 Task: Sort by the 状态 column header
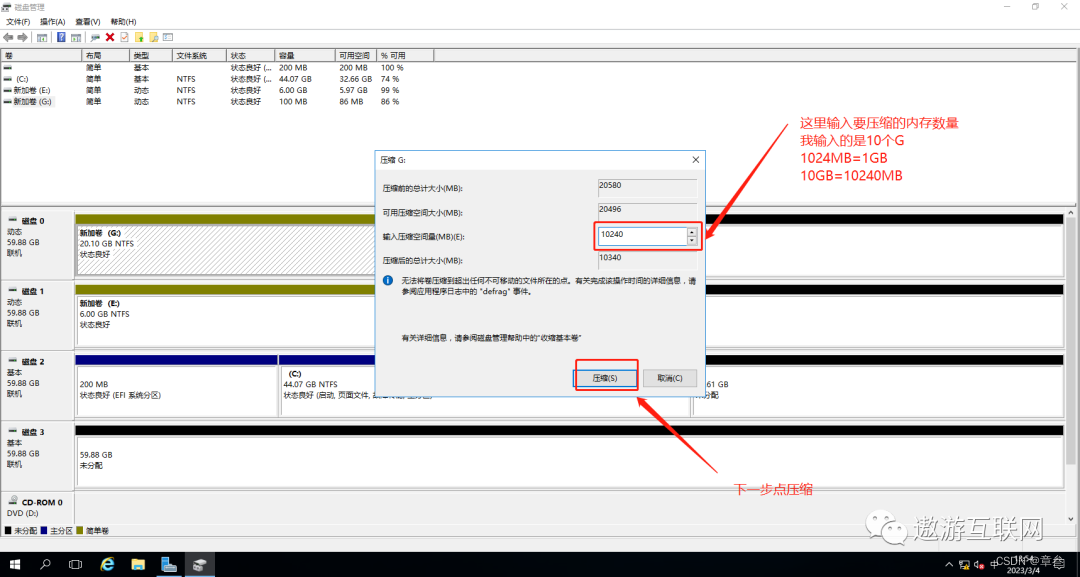point(251,55)
